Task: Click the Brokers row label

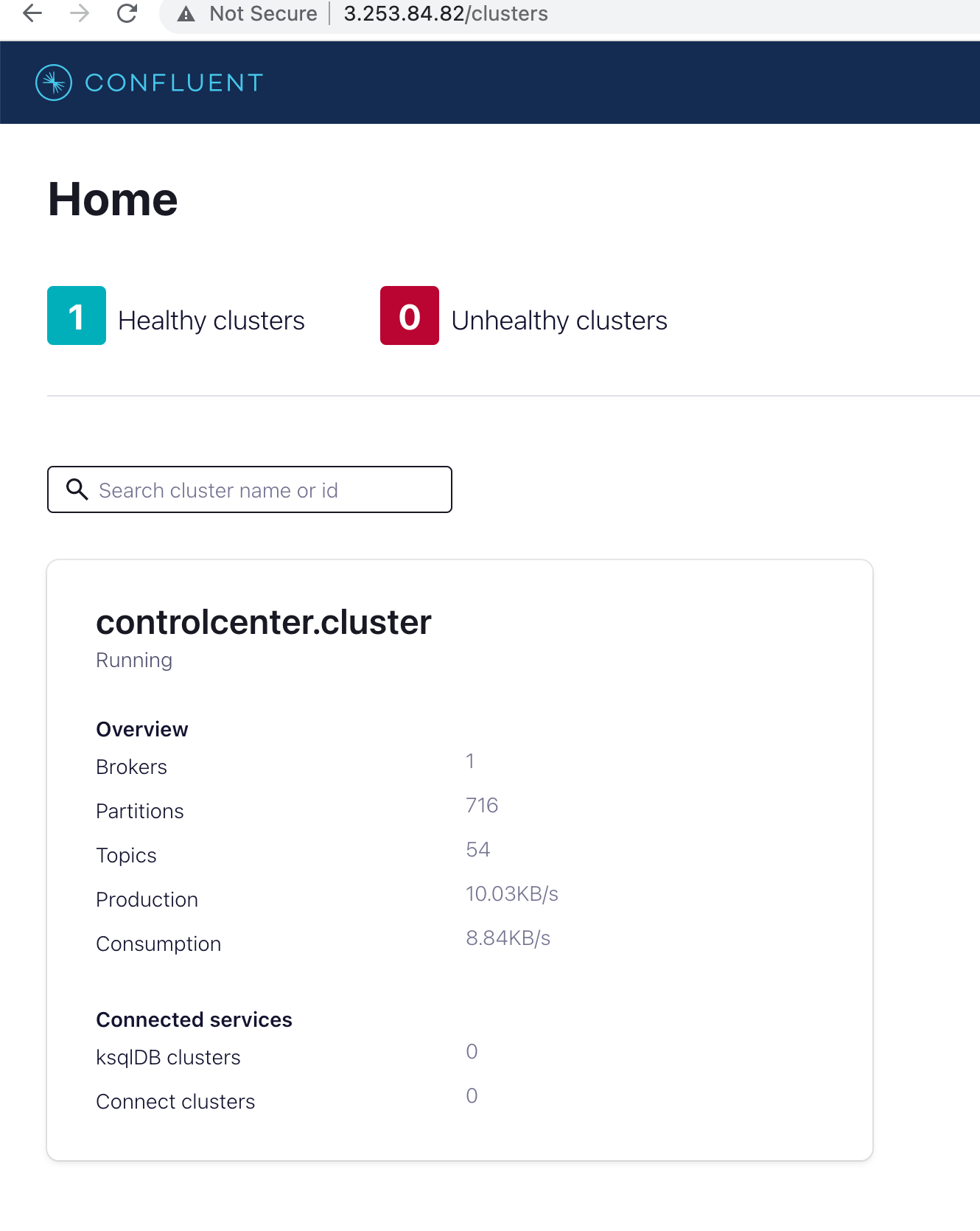Action: [x=132, y=767]
